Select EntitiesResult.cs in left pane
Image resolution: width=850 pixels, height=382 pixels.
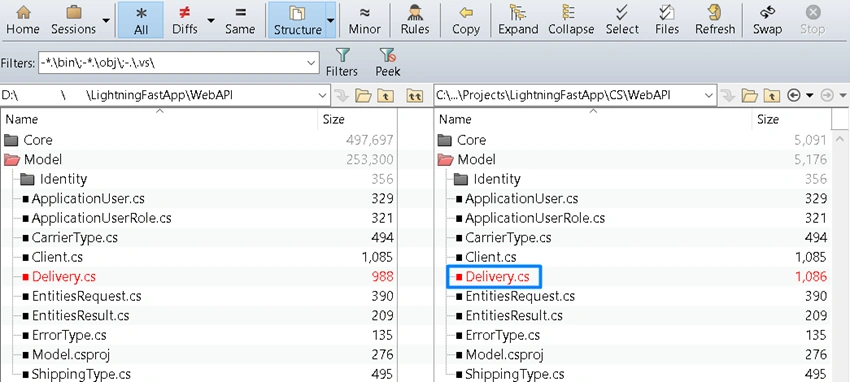pyautogui.click(x=80, y=316)
